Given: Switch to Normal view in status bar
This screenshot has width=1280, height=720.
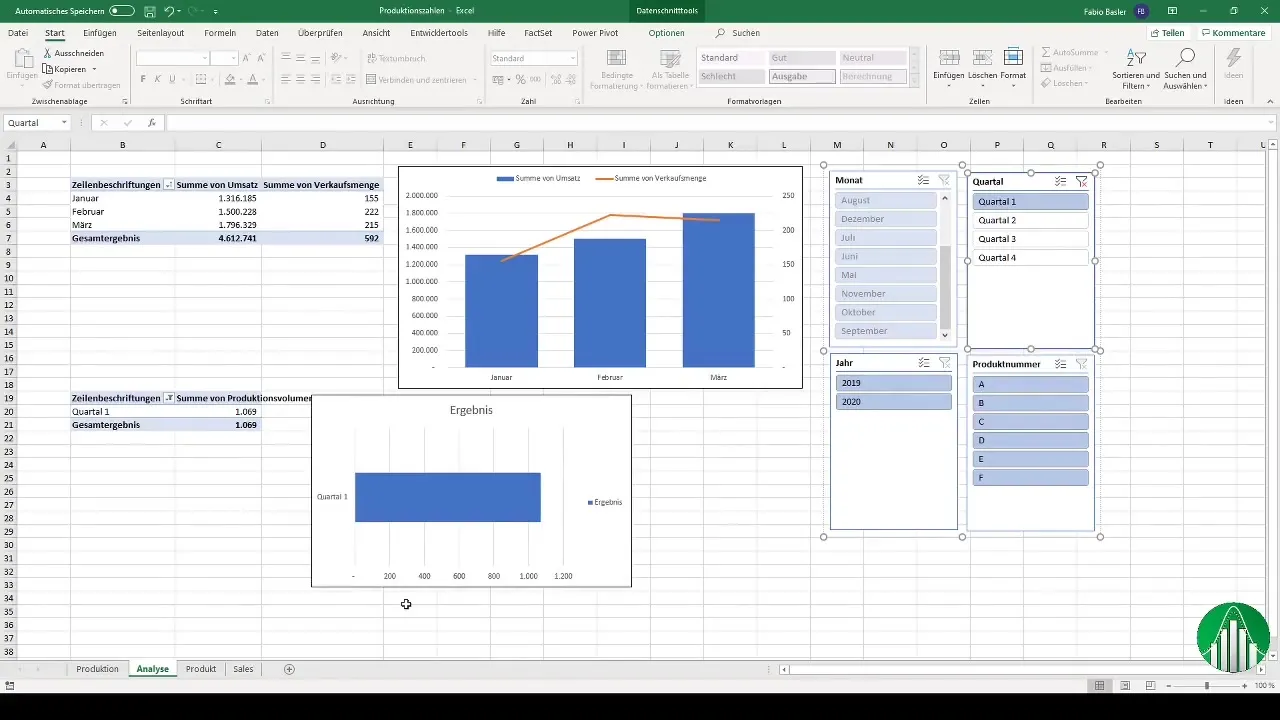Looking at the screenshot, I should point(1099,685).
